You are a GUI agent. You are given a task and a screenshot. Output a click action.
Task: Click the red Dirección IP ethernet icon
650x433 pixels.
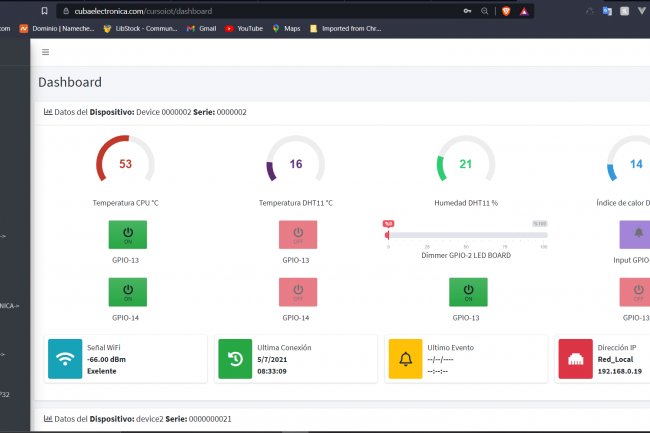click(x=575, y=358)
